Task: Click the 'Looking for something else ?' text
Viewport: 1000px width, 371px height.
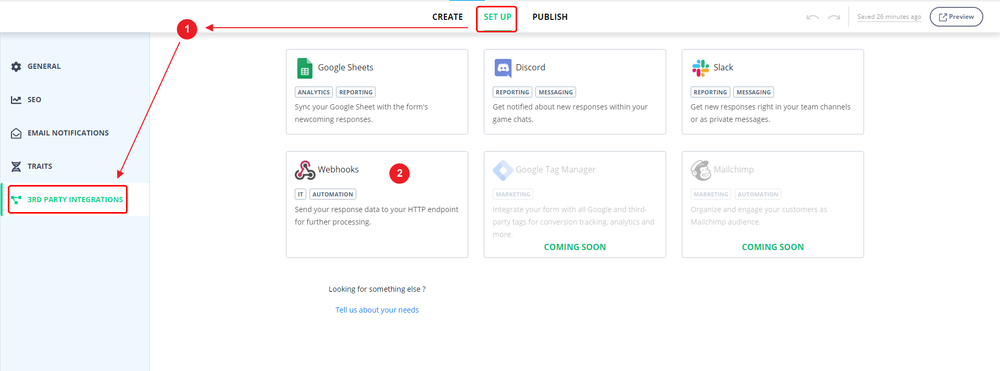Action: [377, 289]
